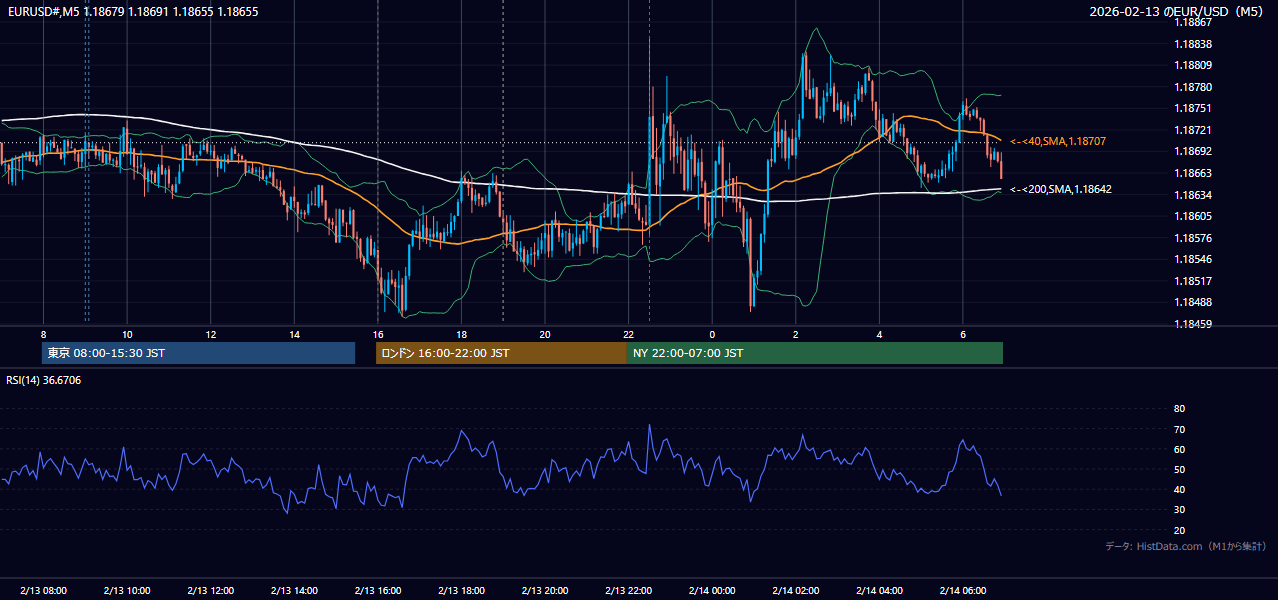This screenshot has height=600, width=1278.
Task: Click the 200 SMA label 1.18642
Action: 1061,189
